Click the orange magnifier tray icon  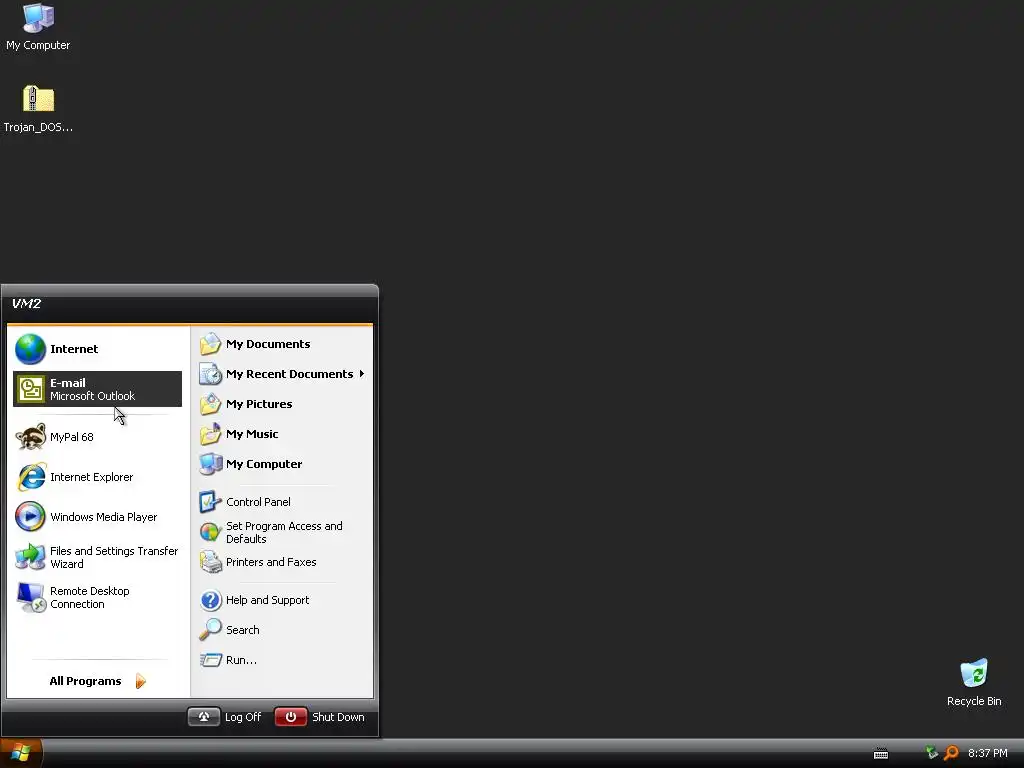[x=951, y=753]
